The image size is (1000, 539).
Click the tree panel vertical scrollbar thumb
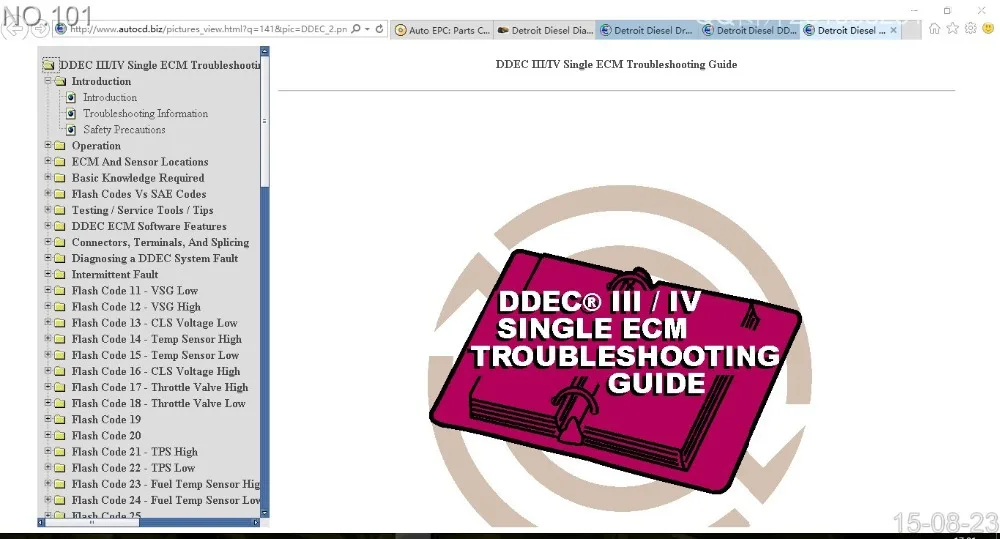(x=265, y=121)
